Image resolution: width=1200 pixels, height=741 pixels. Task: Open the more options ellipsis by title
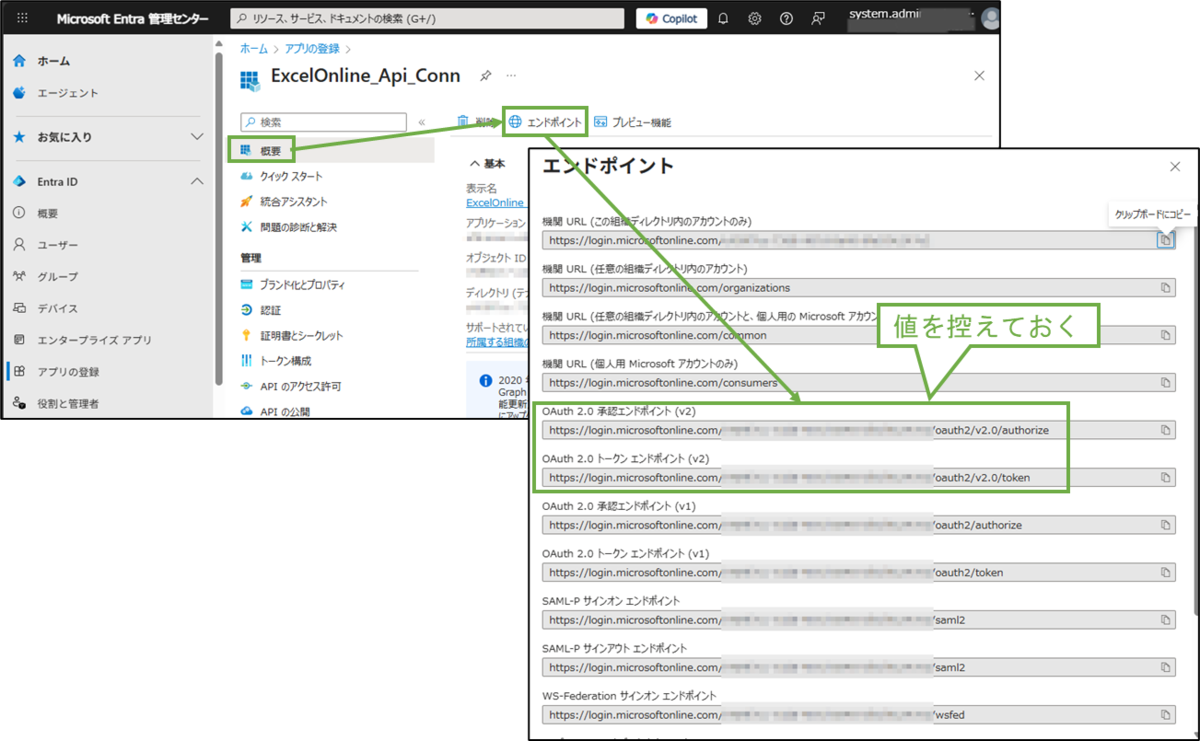511,76
